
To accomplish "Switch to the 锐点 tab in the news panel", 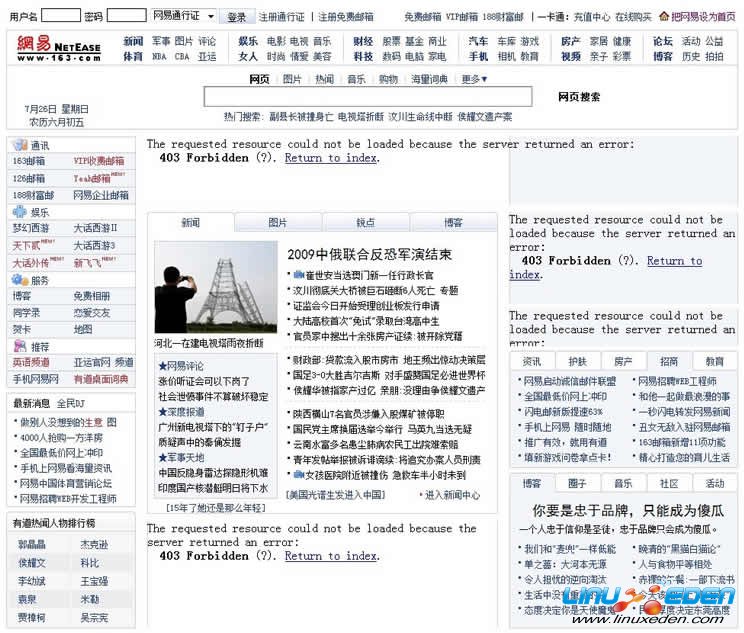I will pyautogui.click(x=365, y=223).
